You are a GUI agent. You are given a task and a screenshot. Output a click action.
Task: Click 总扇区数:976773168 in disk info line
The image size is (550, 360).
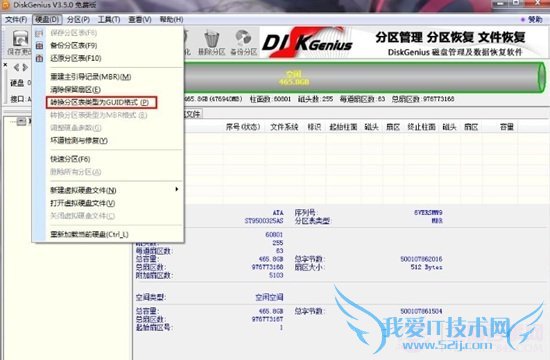[x=423, y=99]
